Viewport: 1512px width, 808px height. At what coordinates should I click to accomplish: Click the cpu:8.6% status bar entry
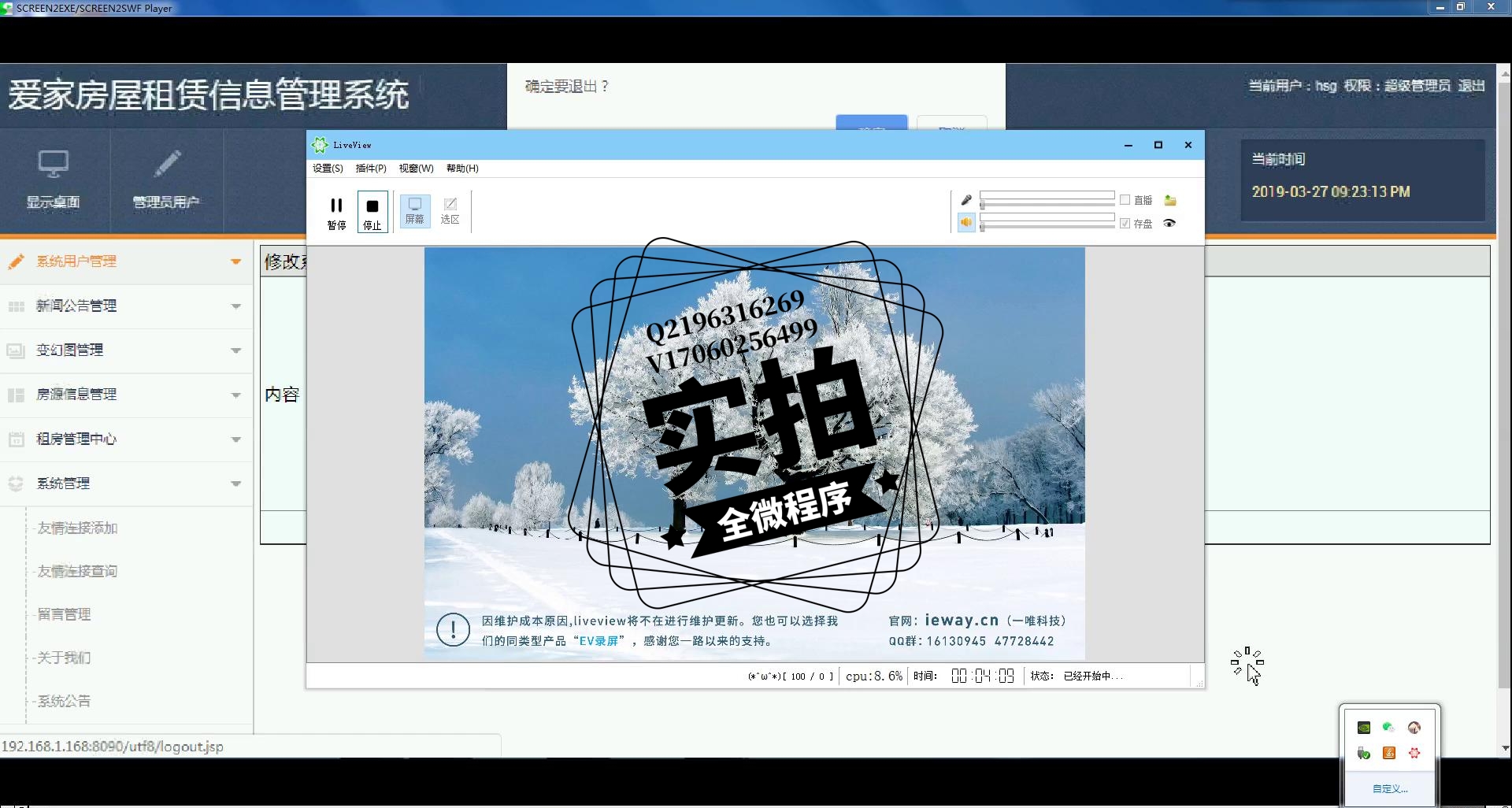tap(874, 676)
